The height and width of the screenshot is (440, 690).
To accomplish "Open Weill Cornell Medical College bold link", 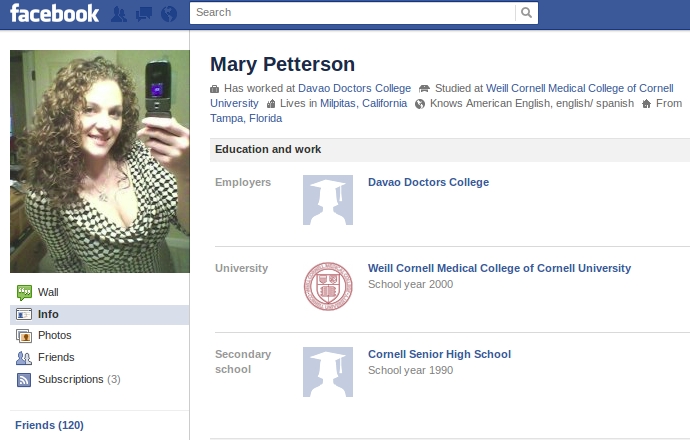I will (499, 268).
